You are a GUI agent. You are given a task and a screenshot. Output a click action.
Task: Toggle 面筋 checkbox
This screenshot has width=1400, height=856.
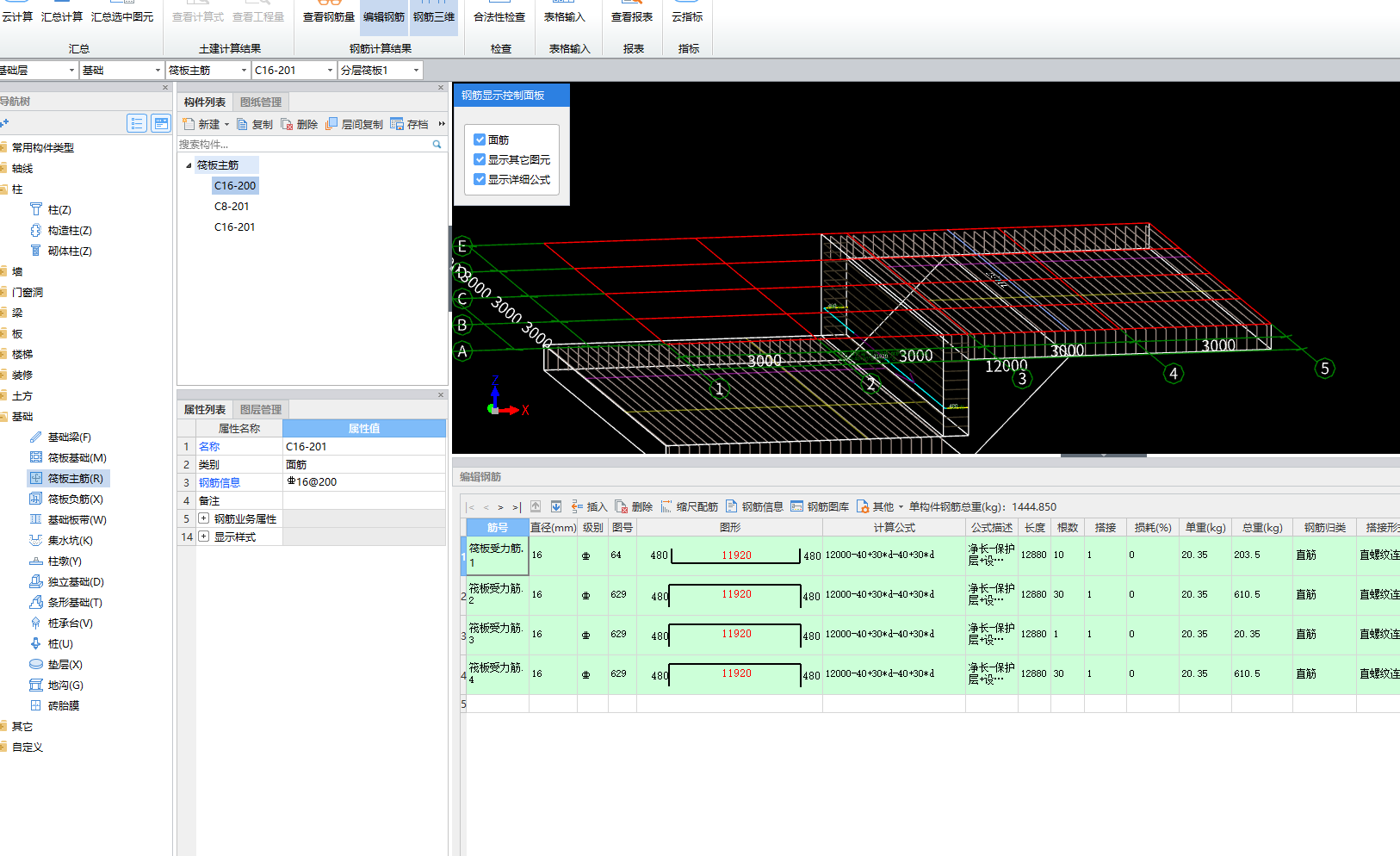(x=480, y=140)
